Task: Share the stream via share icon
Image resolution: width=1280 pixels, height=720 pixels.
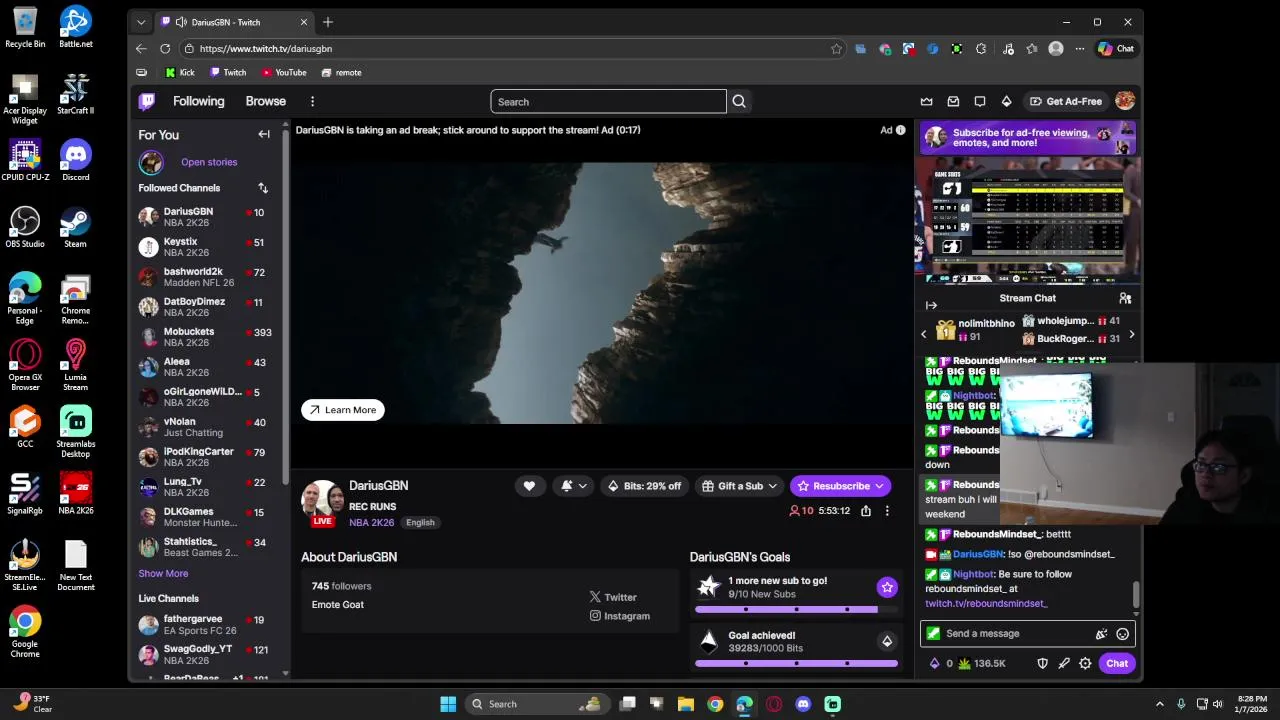Action: (x=866, y=511)
